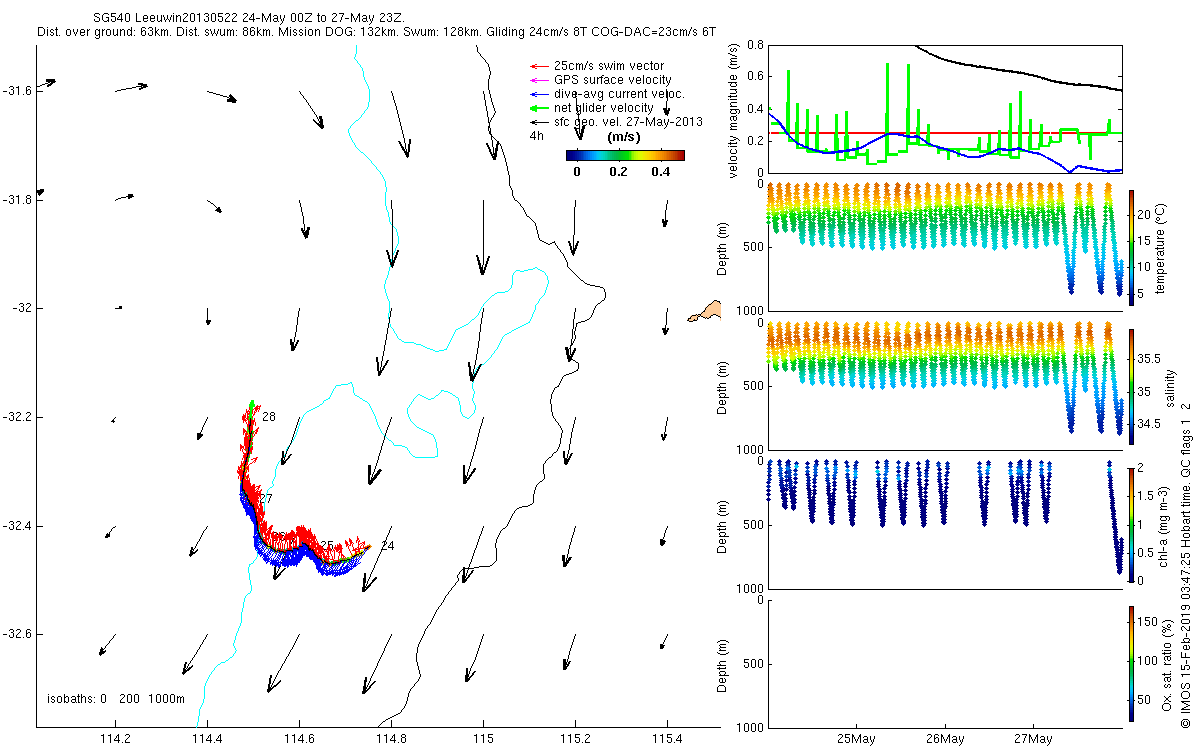Click the orange island on the map
The height and width of the screenshot is (750, 1200).
[x=706, y=312]
